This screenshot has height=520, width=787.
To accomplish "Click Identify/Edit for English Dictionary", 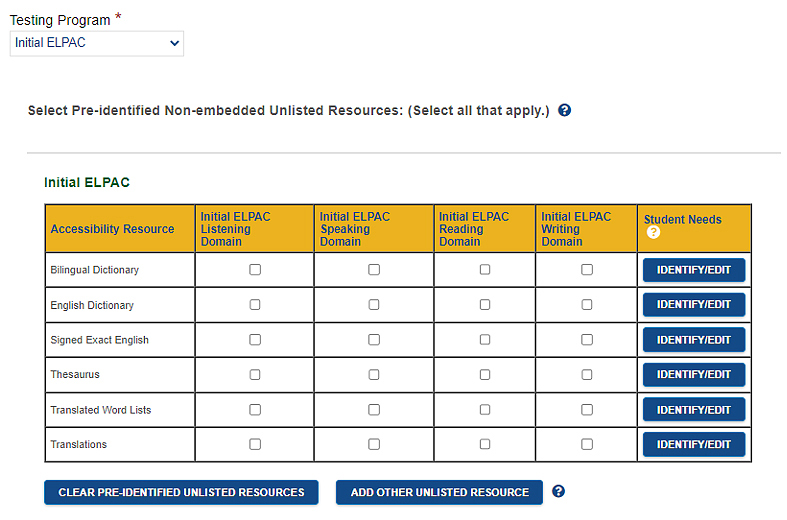I will coord(694,305).
